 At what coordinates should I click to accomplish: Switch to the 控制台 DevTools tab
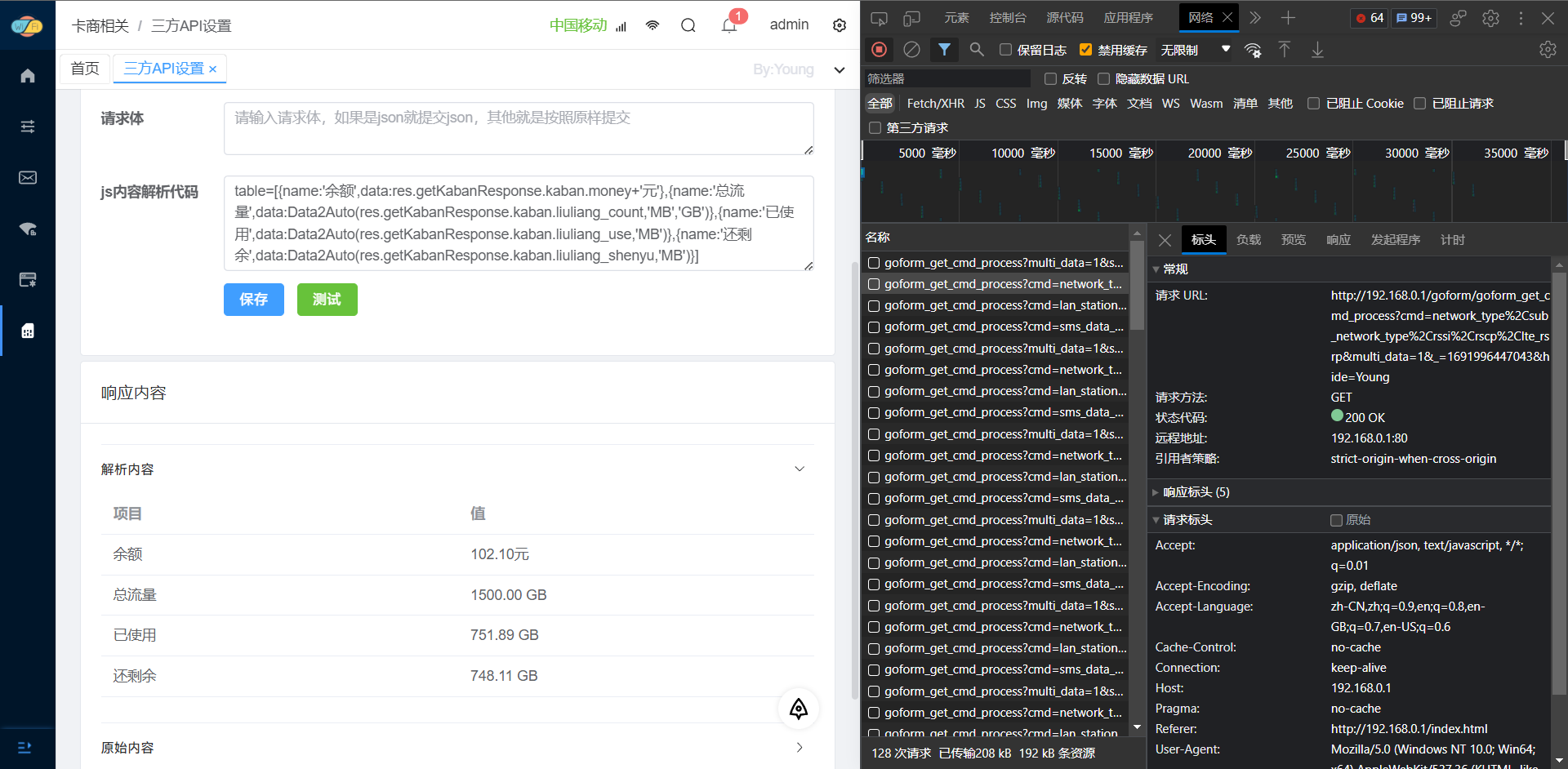(x=1007, y=18)
